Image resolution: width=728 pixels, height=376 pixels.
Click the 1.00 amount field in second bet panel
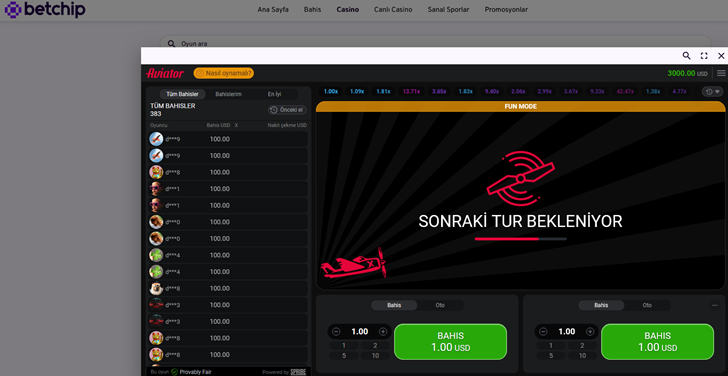pos(567,331)
